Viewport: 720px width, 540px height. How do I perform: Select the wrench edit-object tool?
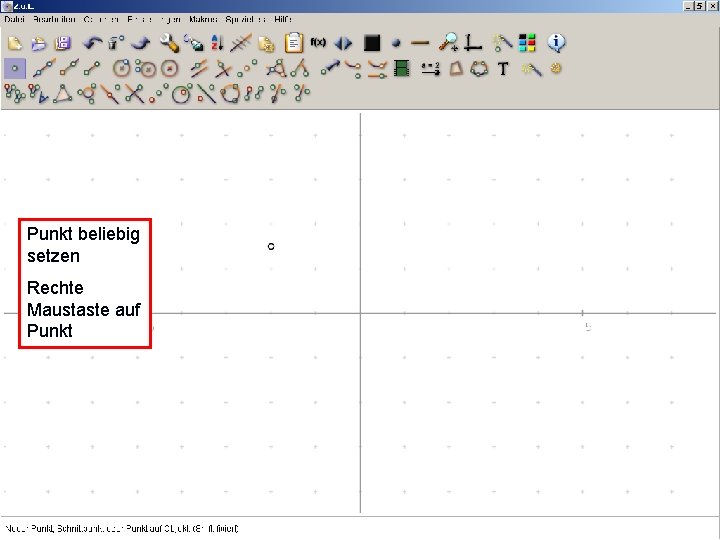click(169, 43)
